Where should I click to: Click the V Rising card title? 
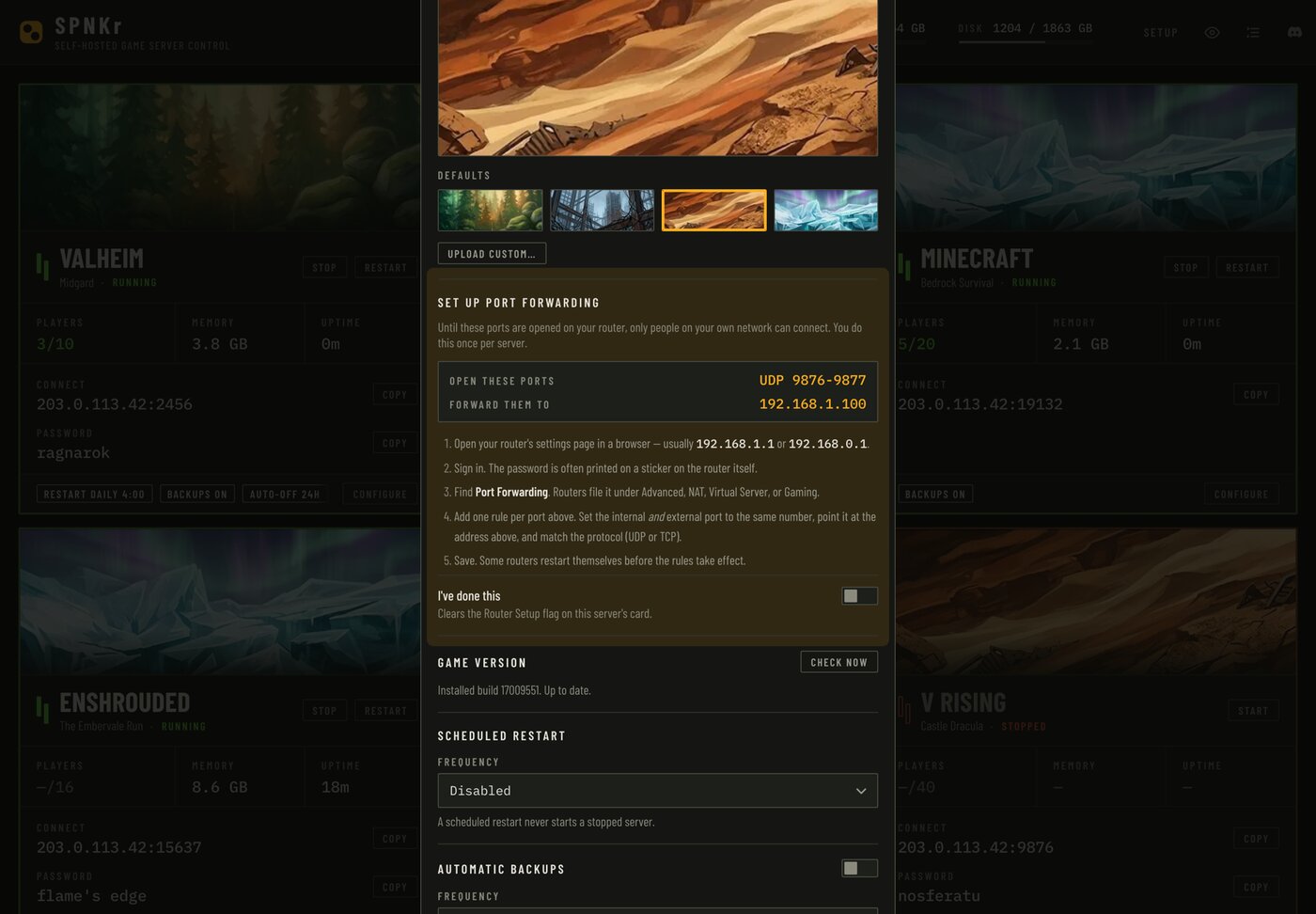tap(963, 702)
